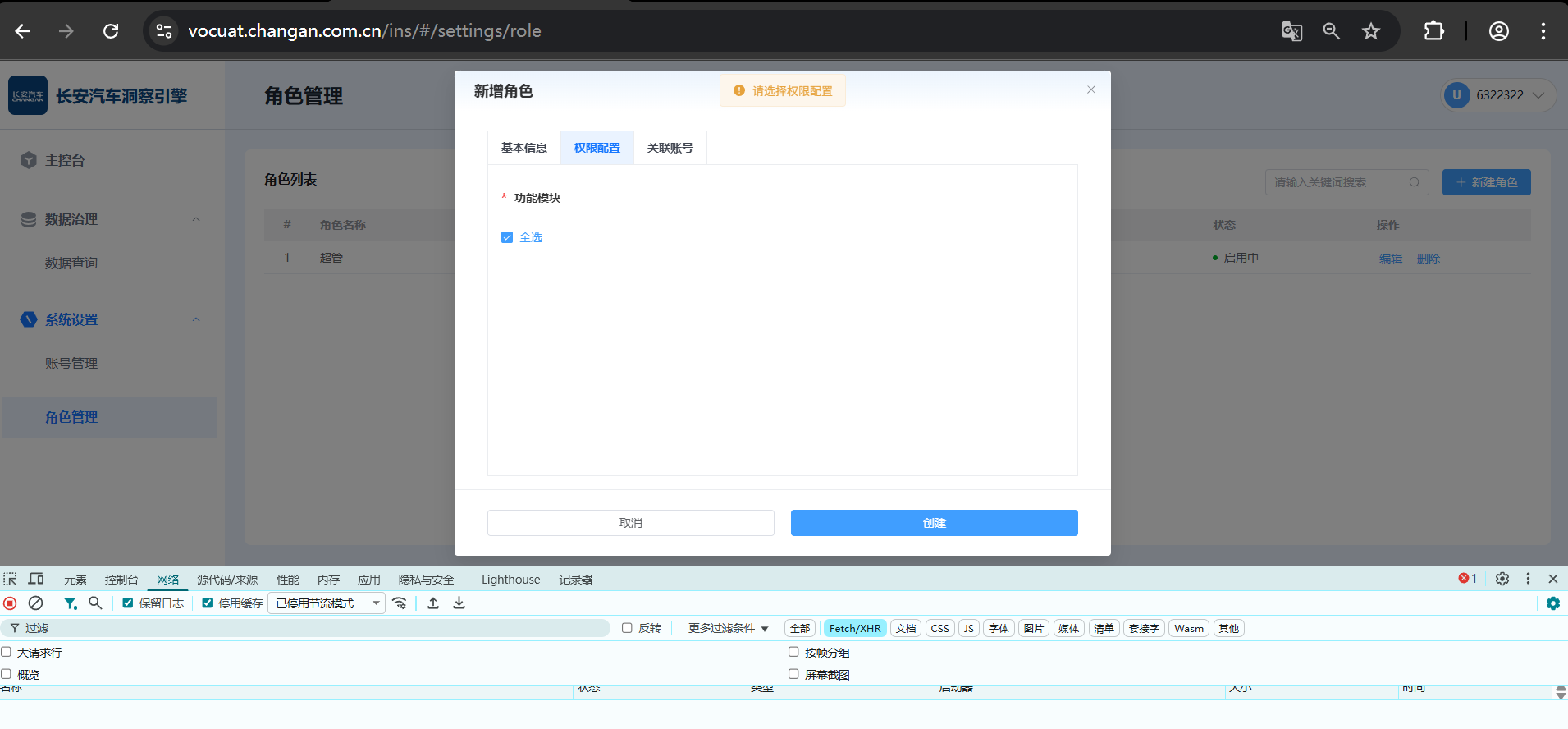Open the 已停用节流模式 throttling dropdown
1568x729 pixels.
(x=327, y=603)
